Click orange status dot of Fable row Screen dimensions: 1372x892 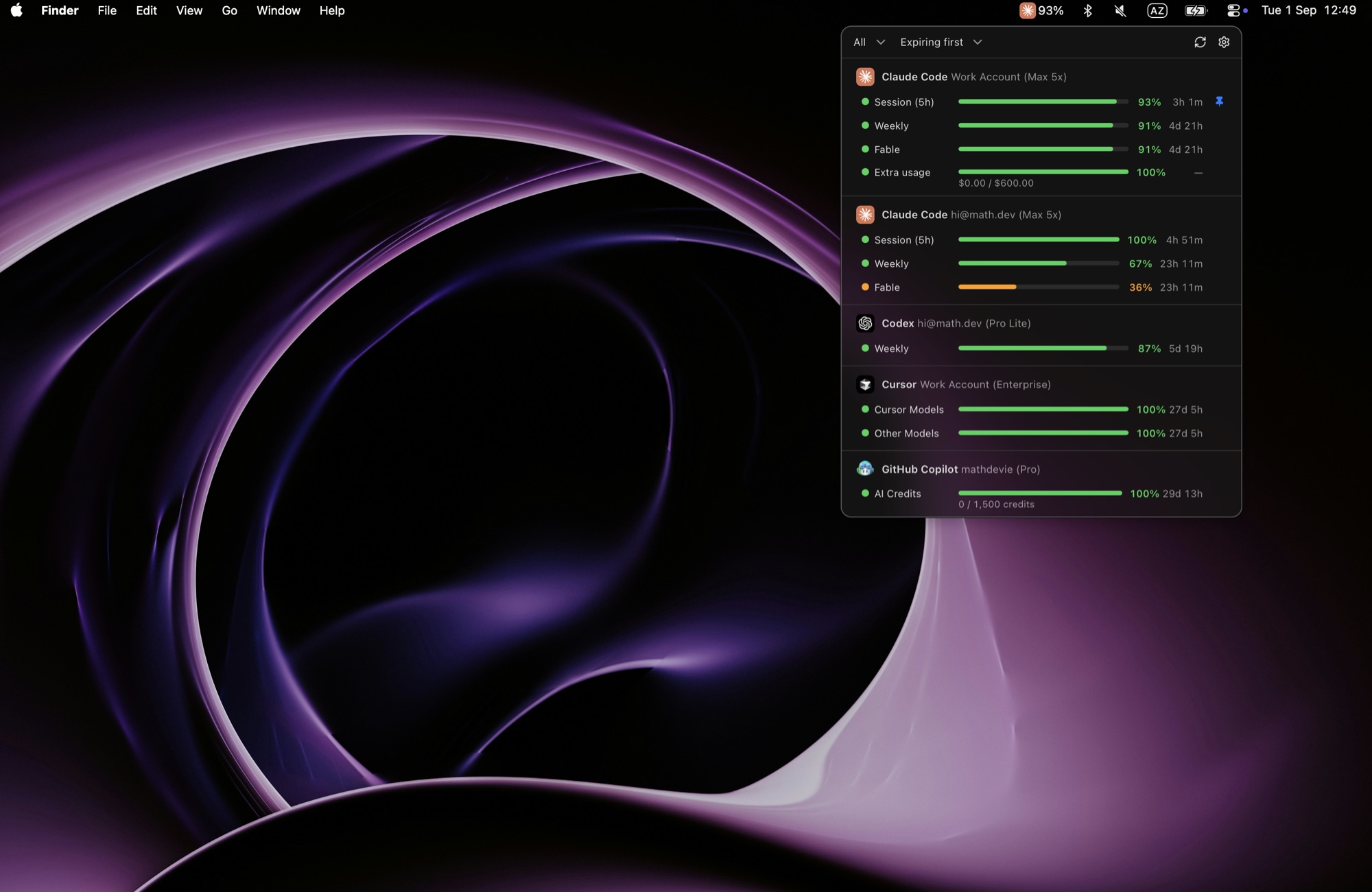865,287
